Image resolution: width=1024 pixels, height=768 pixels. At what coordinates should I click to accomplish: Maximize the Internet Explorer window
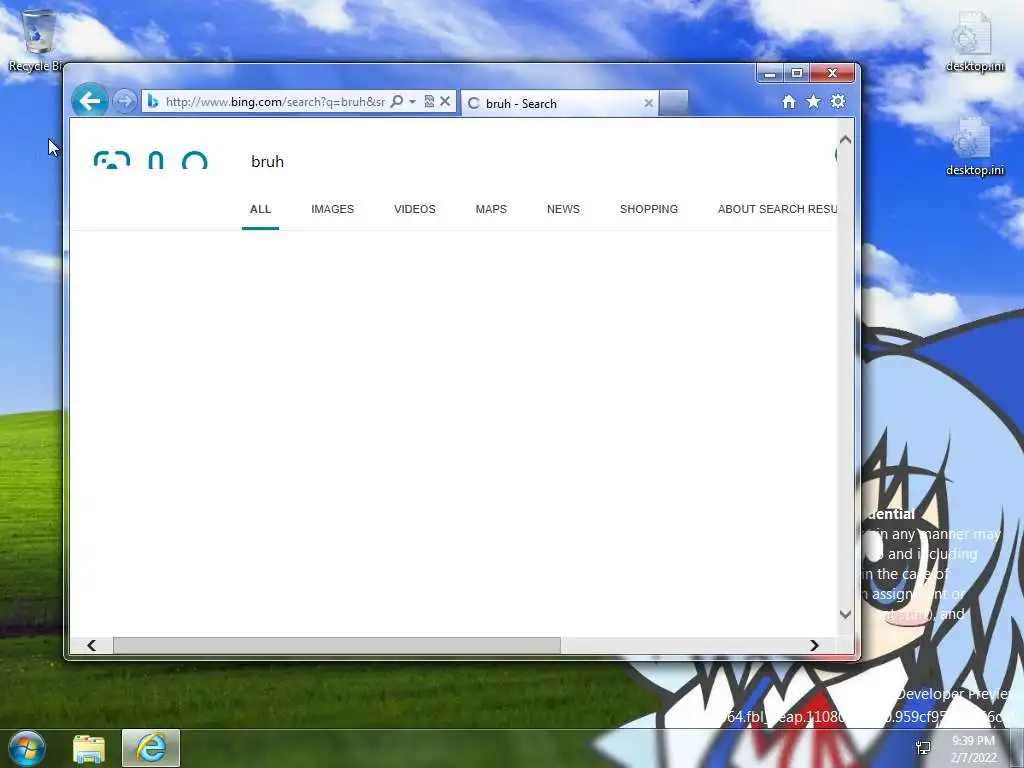tap(797, 73)
